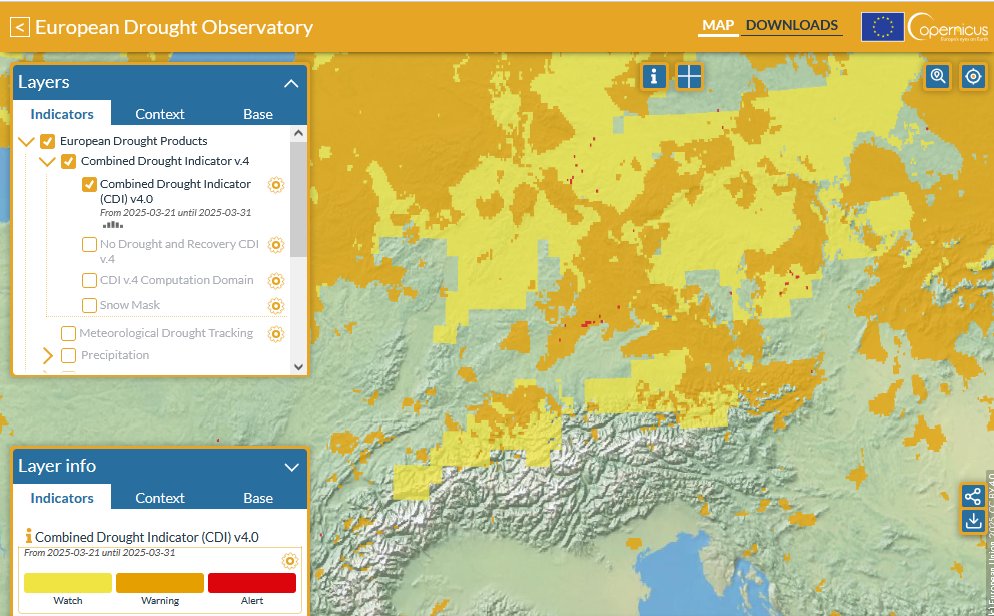
Task: Click the download map icon
Action: pyautogui.click(x=972, y=521)
